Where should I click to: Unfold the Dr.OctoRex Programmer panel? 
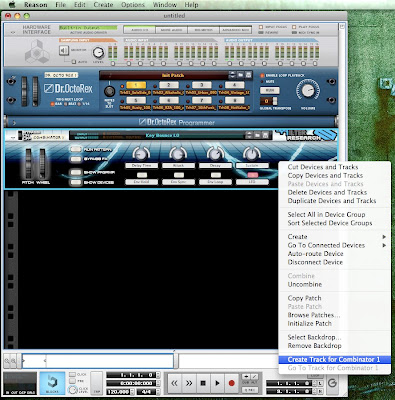pos(14,123)
